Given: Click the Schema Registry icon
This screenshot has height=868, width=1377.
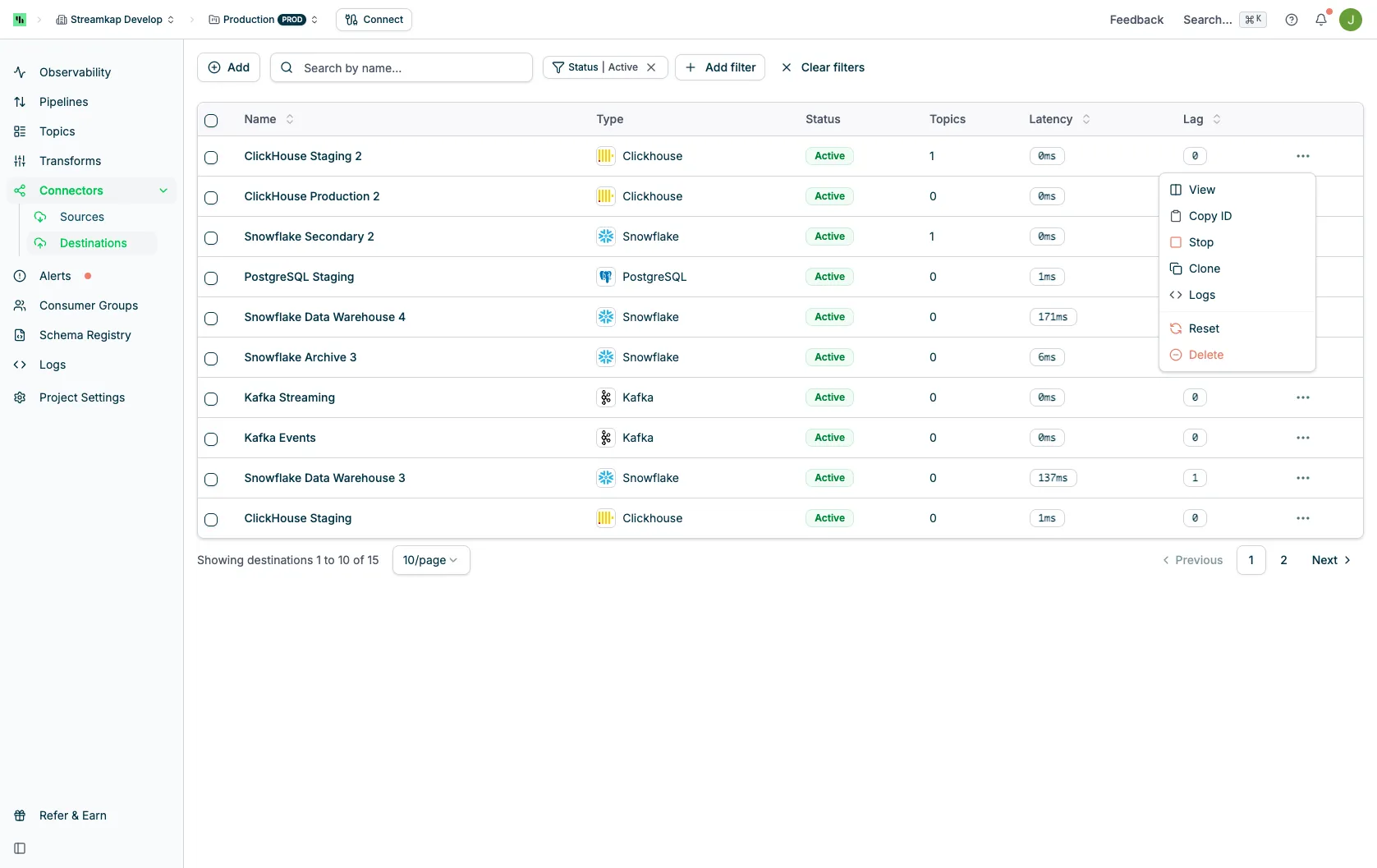Looking at the screenshot, I should (20, 335).
